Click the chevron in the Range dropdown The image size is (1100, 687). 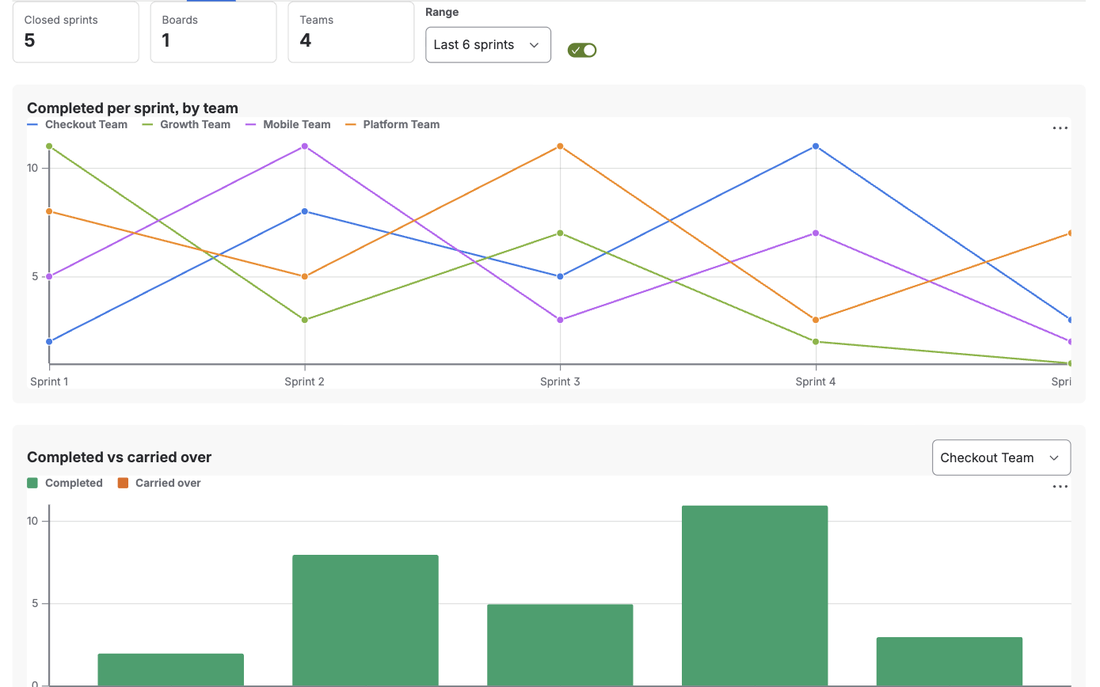click(534, 45)
